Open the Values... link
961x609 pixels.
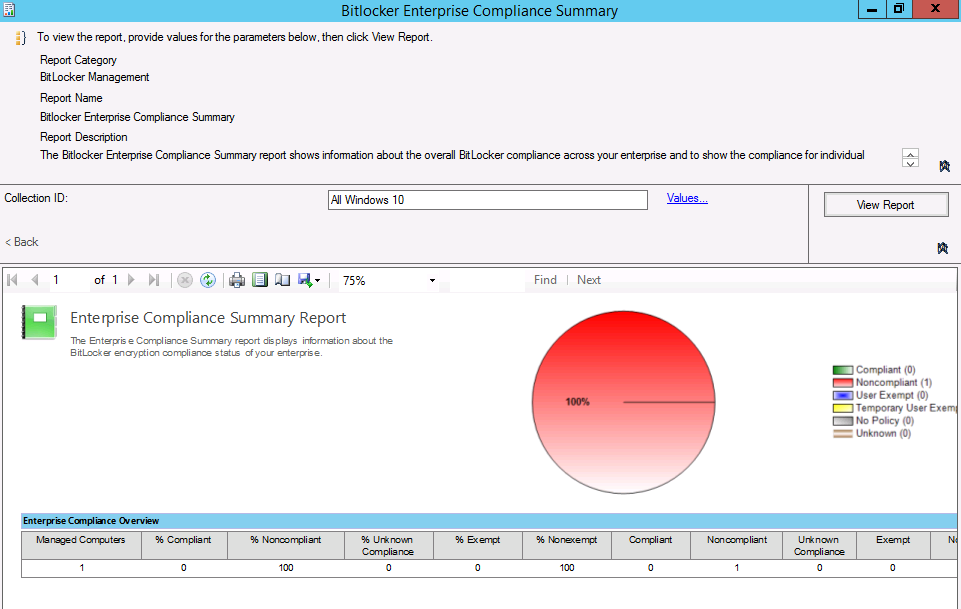[x=687, y=198]
